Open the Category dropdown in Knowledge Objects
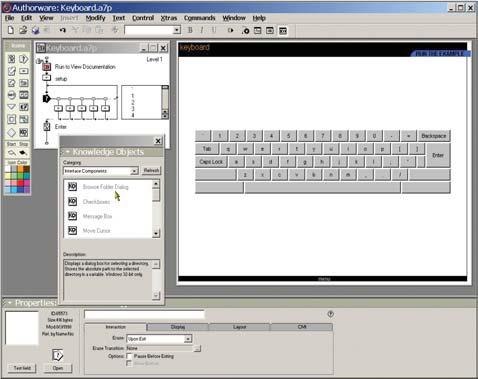 [x=134, y=171]
